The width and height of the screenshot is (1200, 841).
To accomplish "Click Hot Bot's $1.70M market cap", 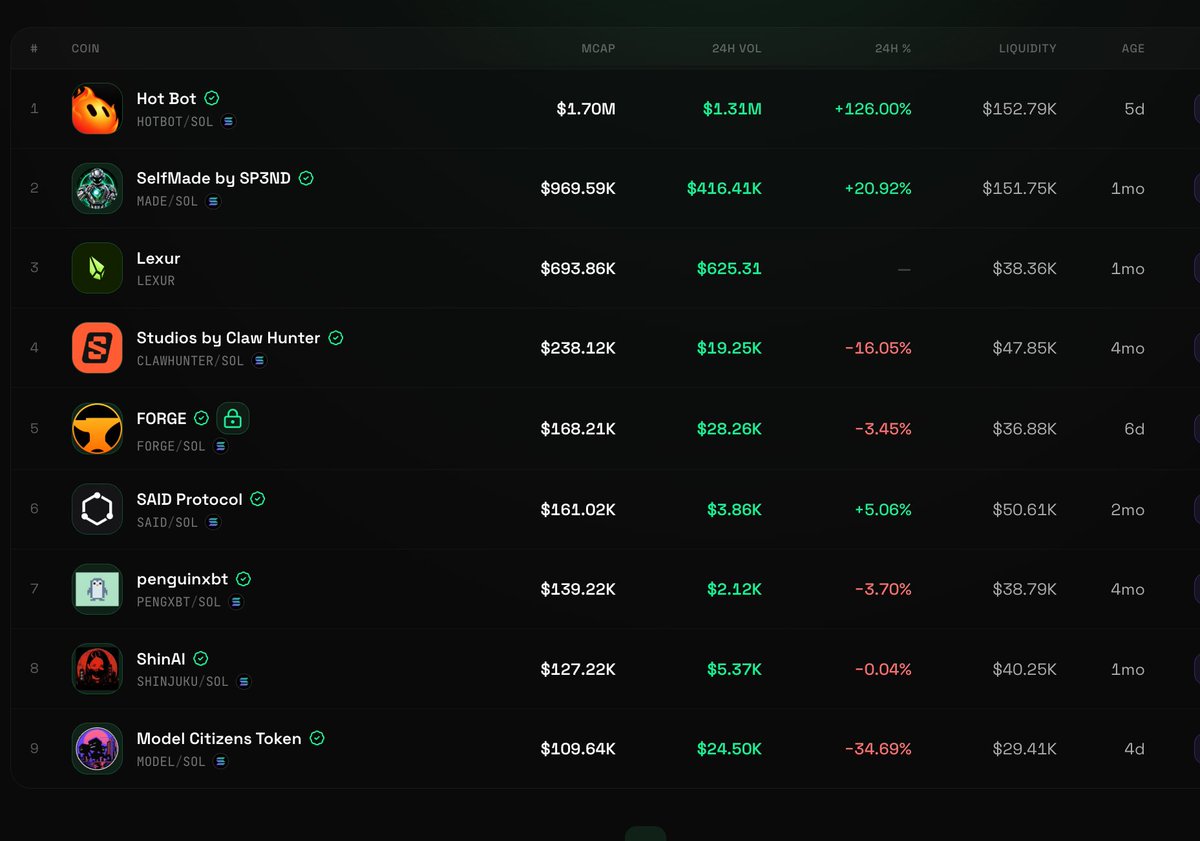I will click(586, 108).
